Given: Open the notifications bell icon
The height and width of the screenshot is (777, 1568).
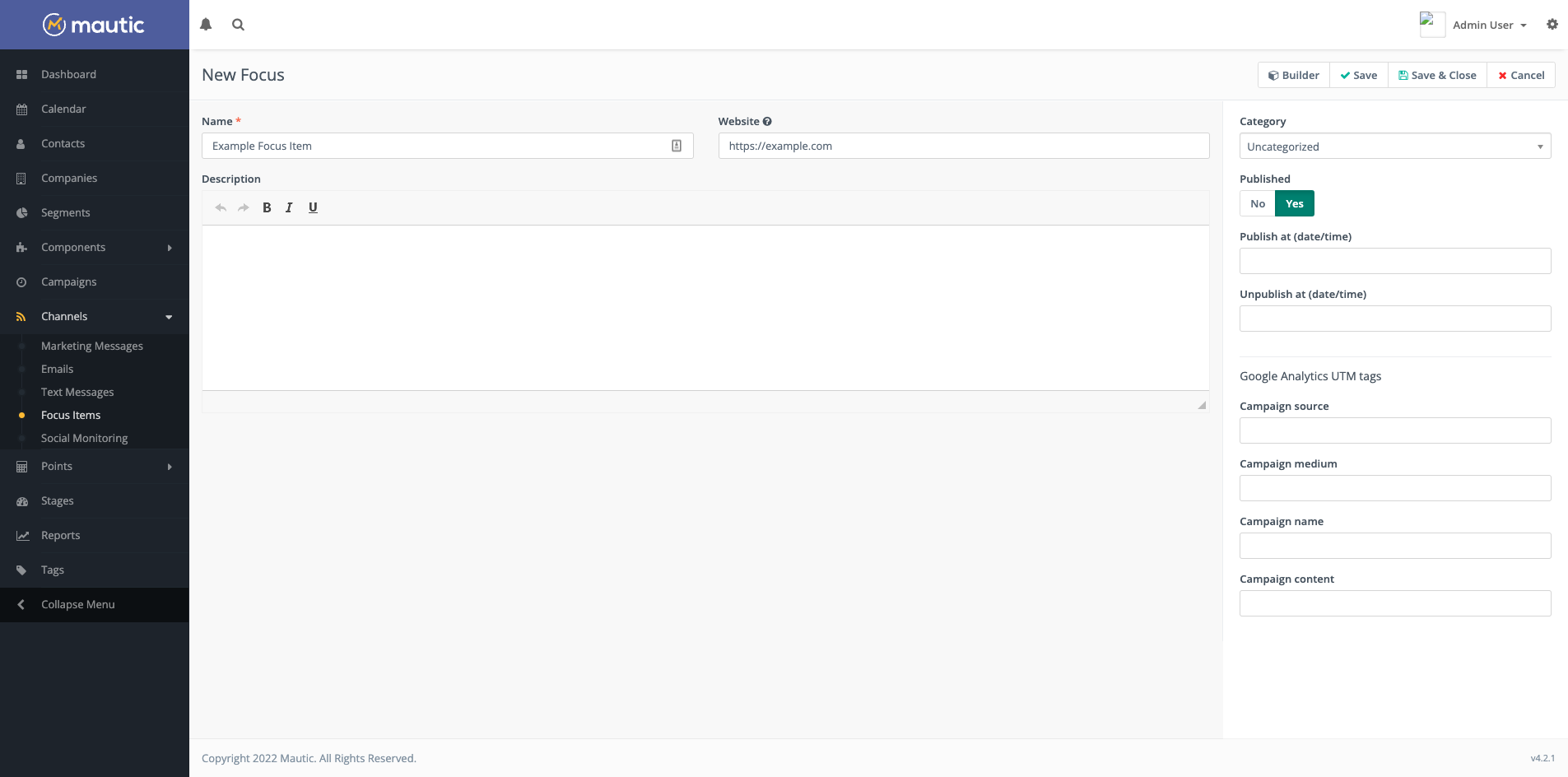Looking at the screenshot, I should click(x=206, y=25).
